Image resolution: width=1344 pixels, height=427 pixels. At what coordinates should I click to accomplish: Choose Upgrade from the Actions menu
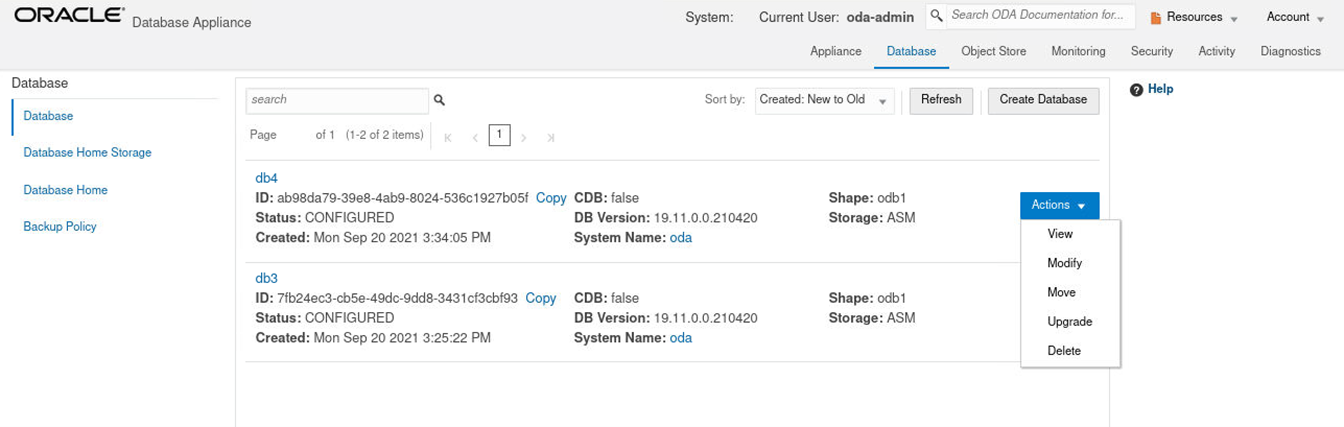(x=1069, y=322)
